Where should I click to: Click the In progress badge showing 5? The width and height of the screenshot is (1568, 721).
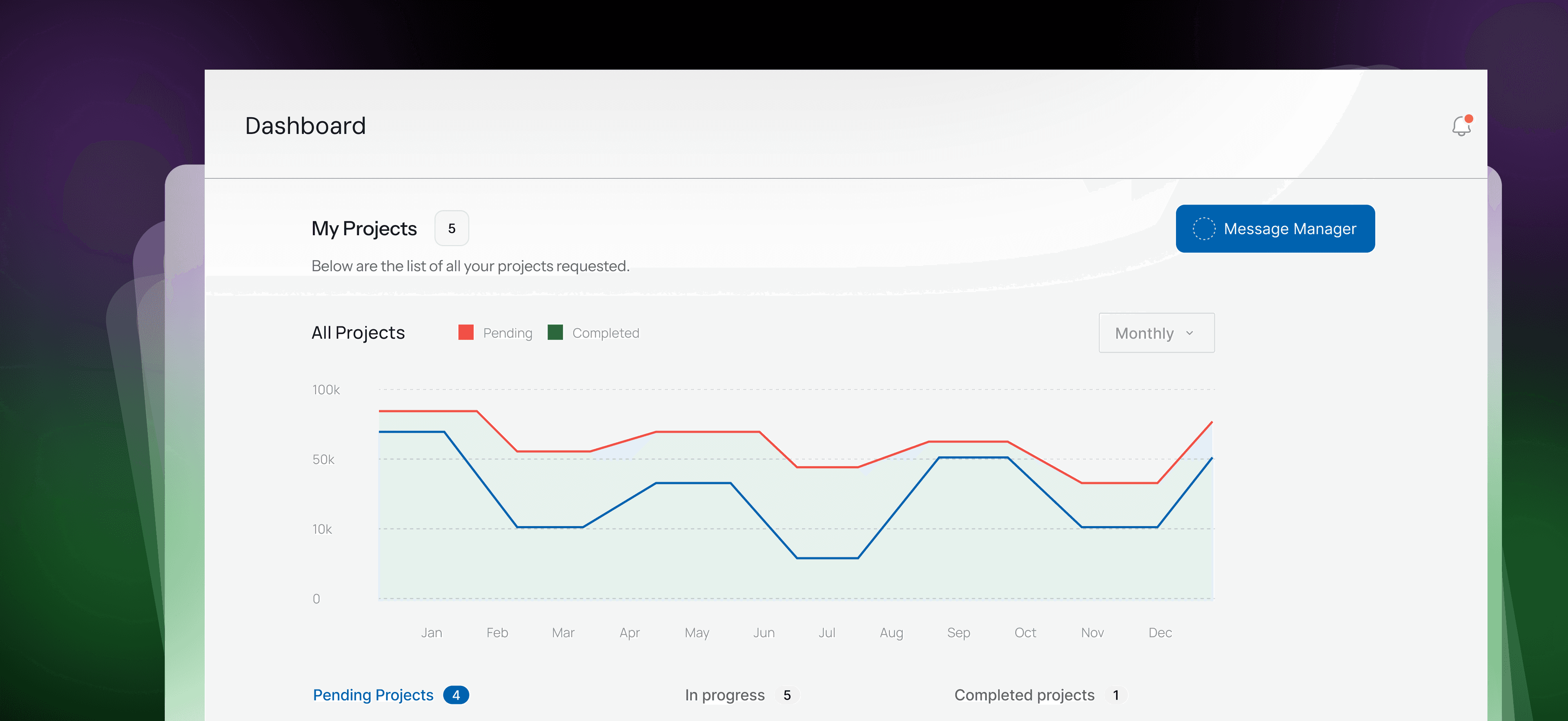click(x=787, y=695)
